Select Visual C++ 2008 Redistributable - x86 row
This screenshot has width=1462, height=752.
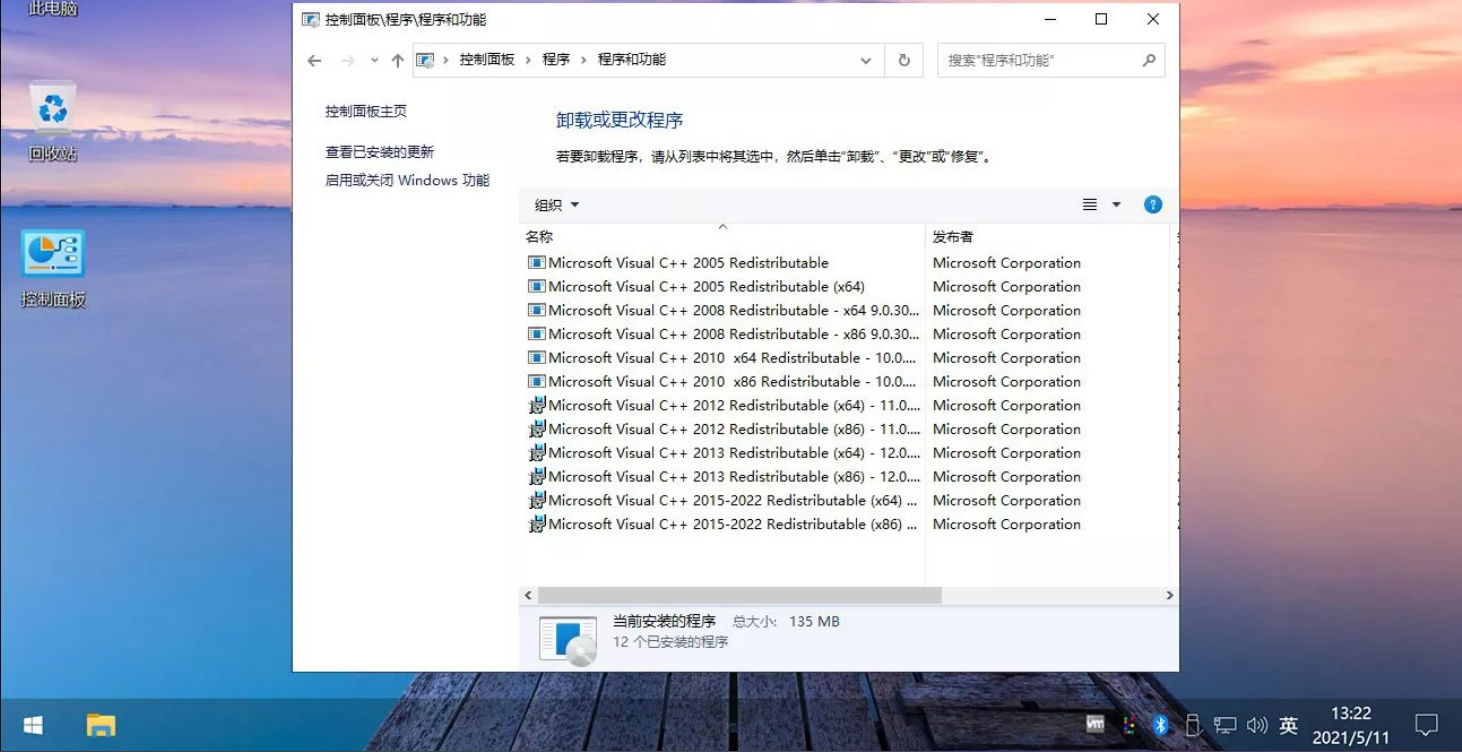722,334
